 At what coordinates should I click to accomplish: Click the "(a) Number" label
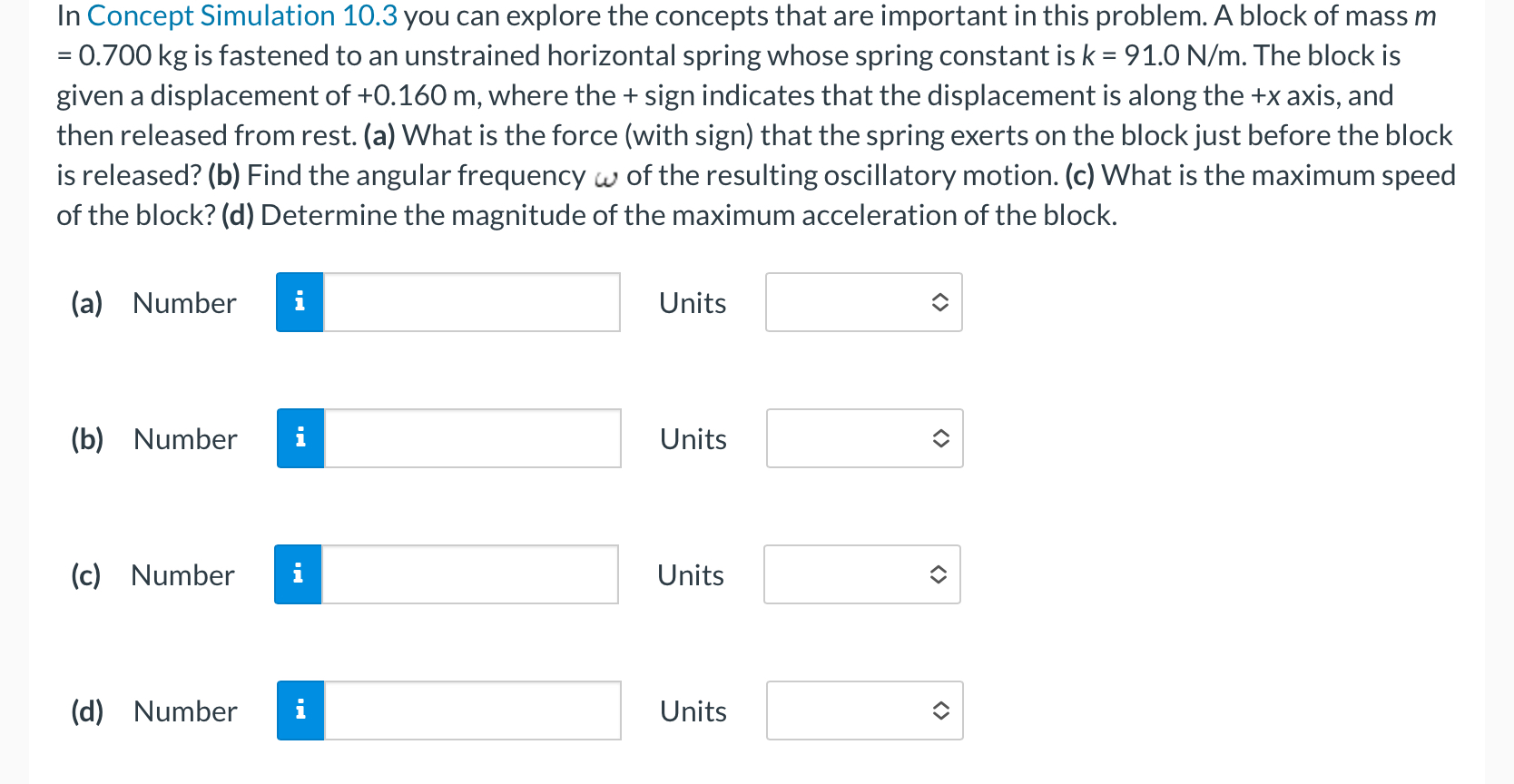pos(153,303)
